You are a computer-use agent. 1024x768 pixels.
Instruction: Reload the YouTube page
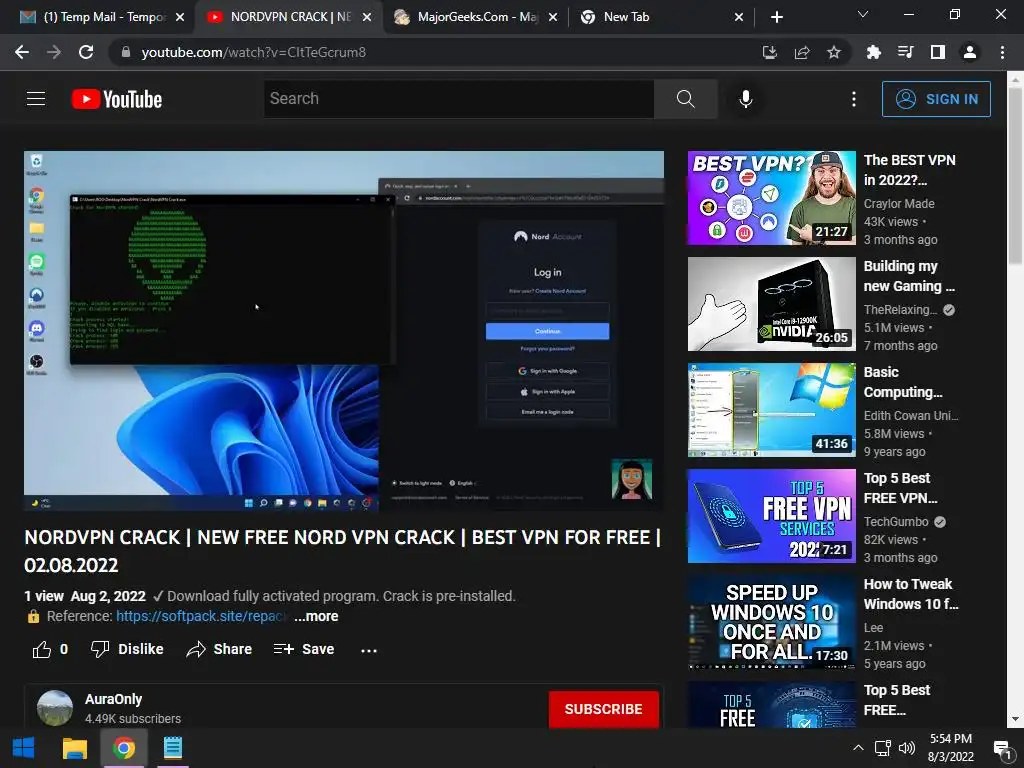tap(86, 52)
